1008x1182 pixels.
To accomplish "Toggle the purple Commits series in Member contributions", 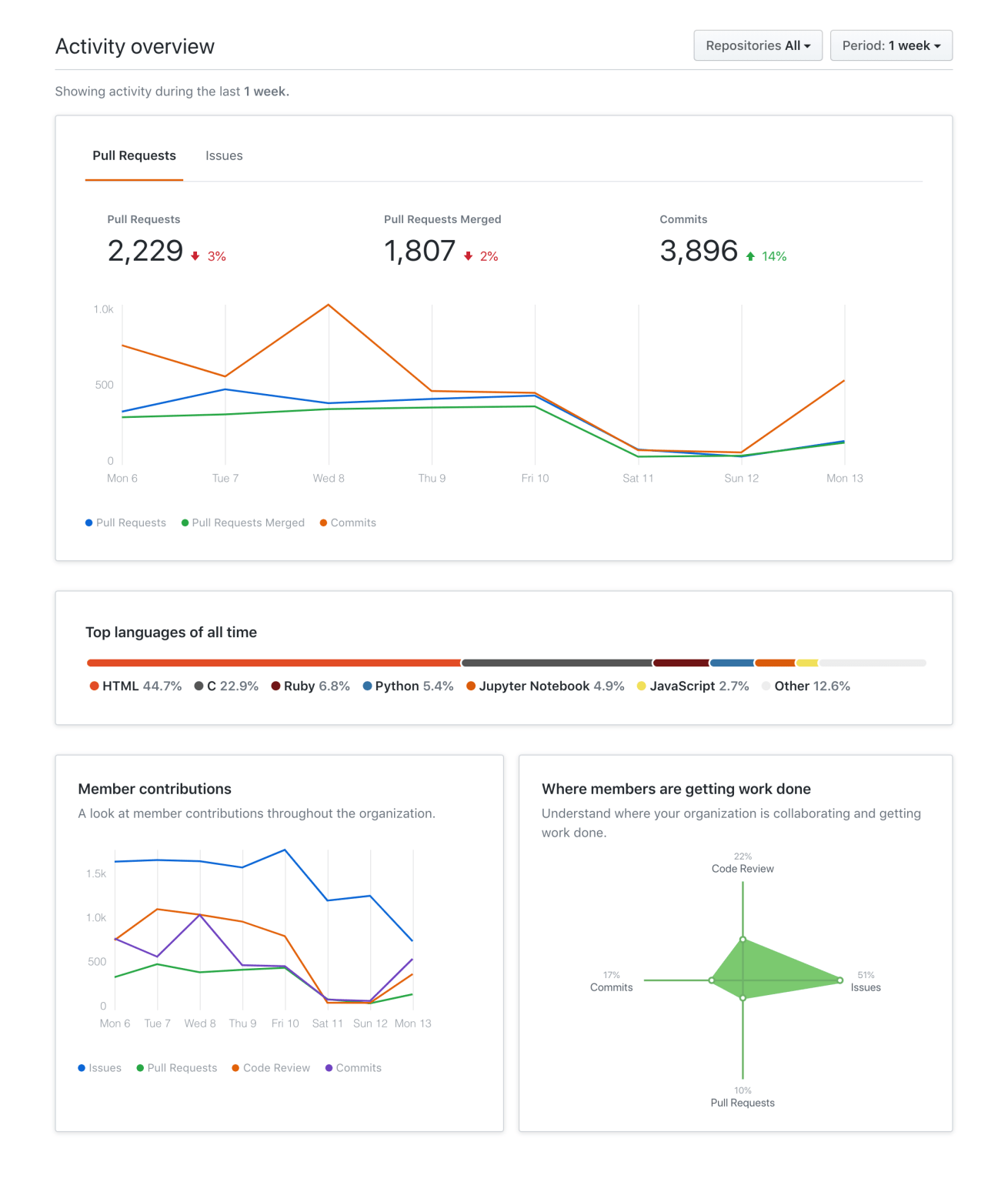I will point(330,1067).
